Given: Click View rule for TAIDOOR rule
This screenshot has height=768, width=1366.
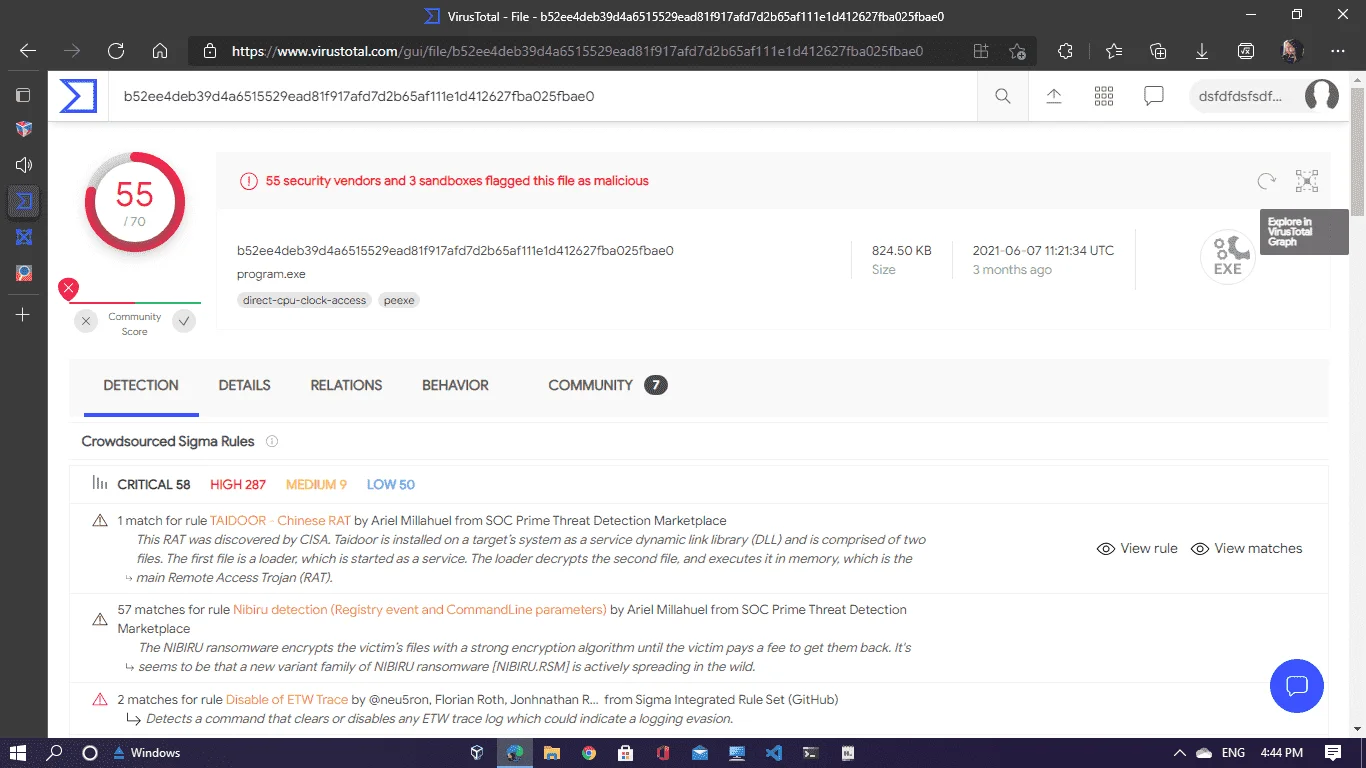Looking at the screenshot, I should [1137, 549].
